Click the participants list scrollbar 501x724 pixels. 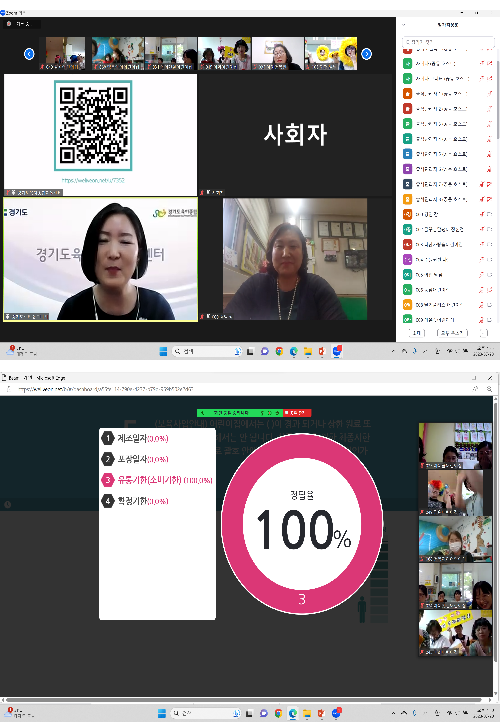click(498, 99)
